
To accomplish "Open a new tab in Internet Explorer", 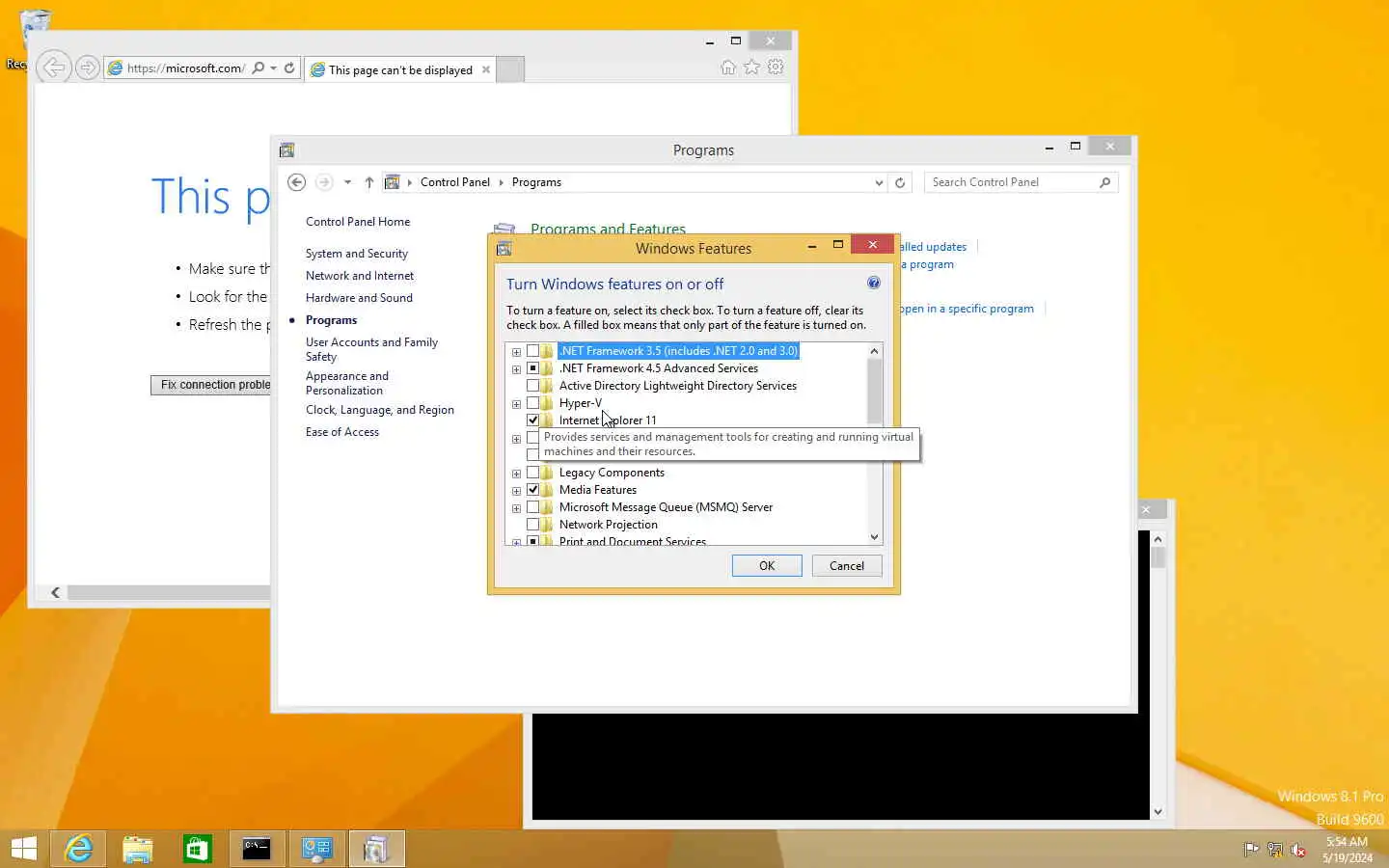I will [510, 69].
